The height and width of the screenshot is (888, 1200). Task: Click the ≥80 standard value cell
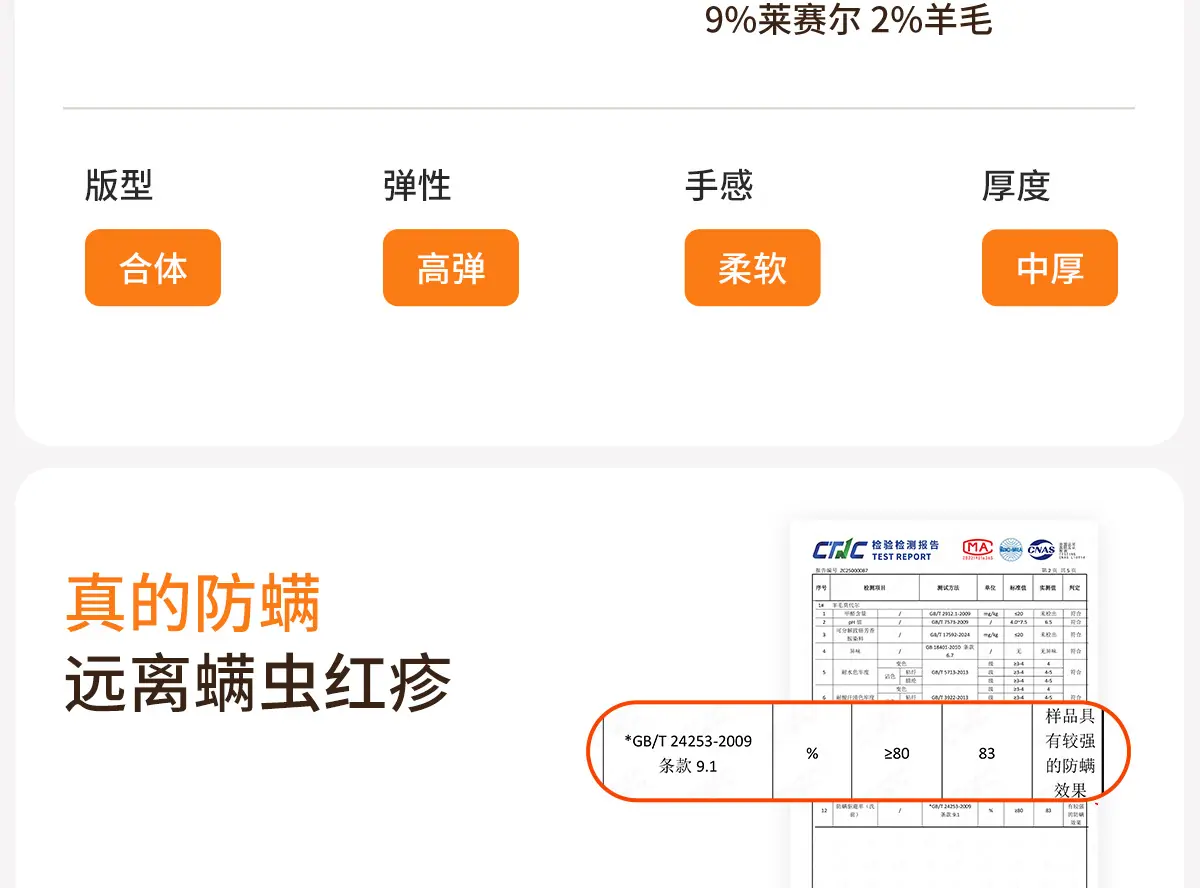point(896,753)
